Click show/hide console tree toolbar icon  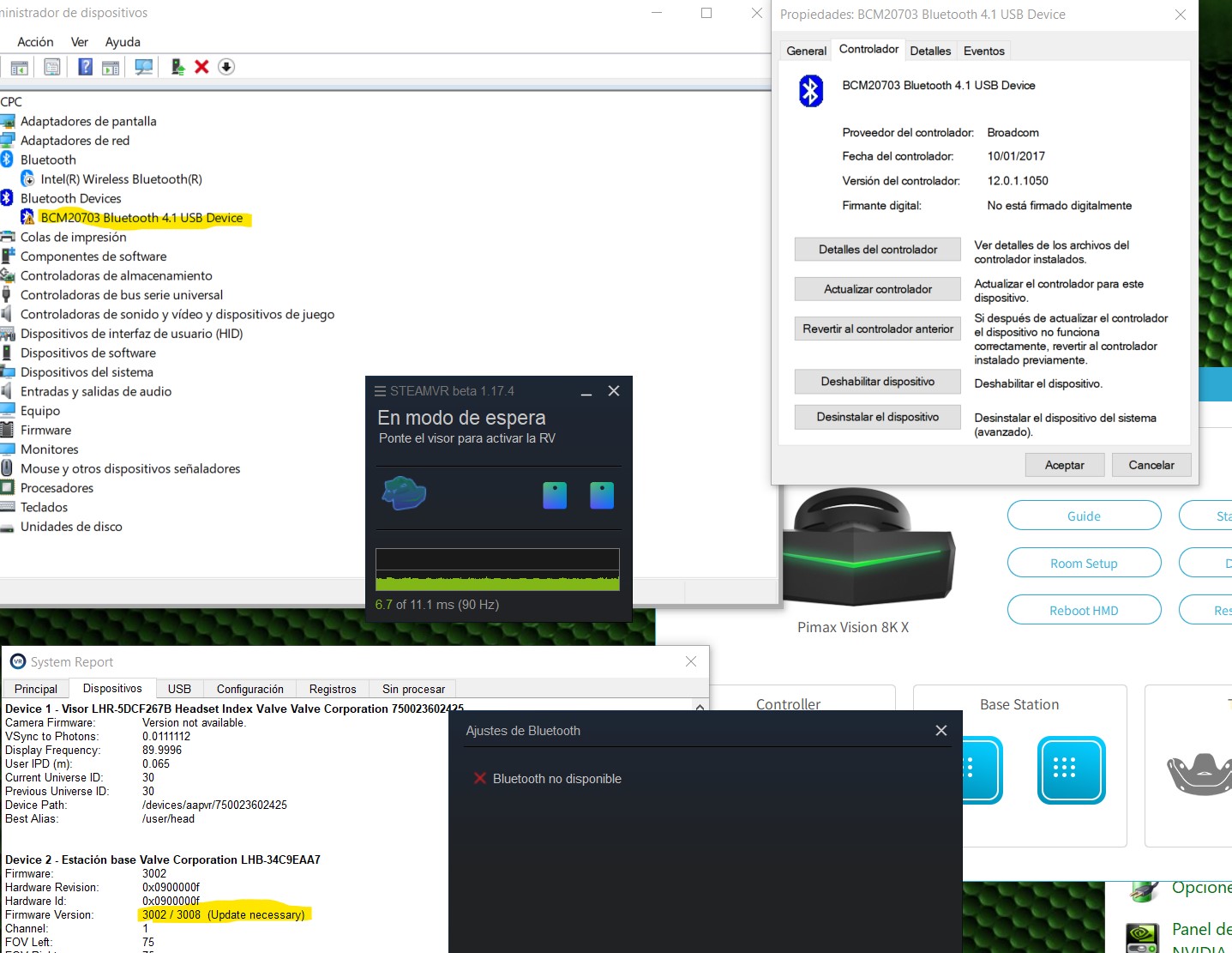(20, 67)
